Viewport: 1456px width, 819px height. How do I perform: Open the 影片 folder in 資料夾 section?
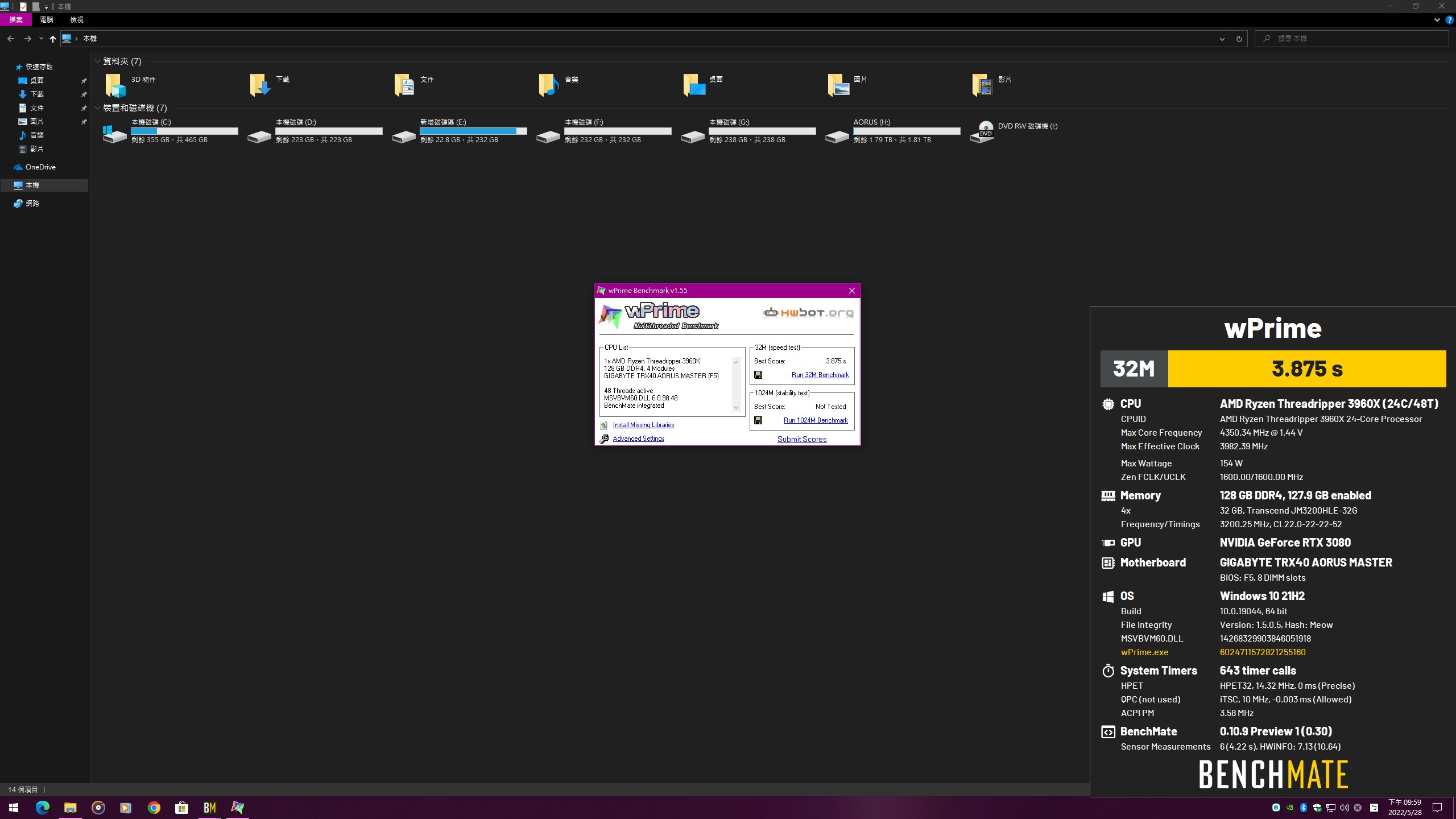[992, 85]
